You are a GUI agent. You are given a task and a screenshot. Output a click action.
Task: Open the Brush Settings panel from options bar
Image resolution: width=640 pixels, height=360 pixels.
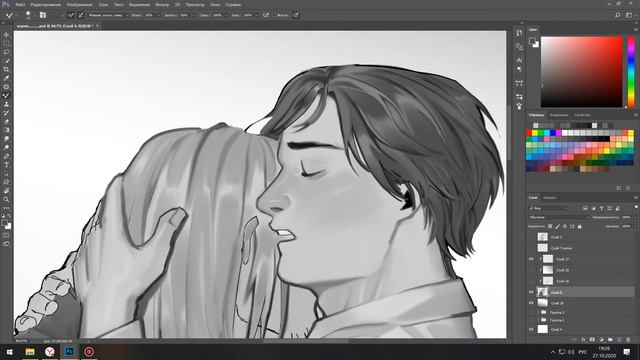point(43,15)
